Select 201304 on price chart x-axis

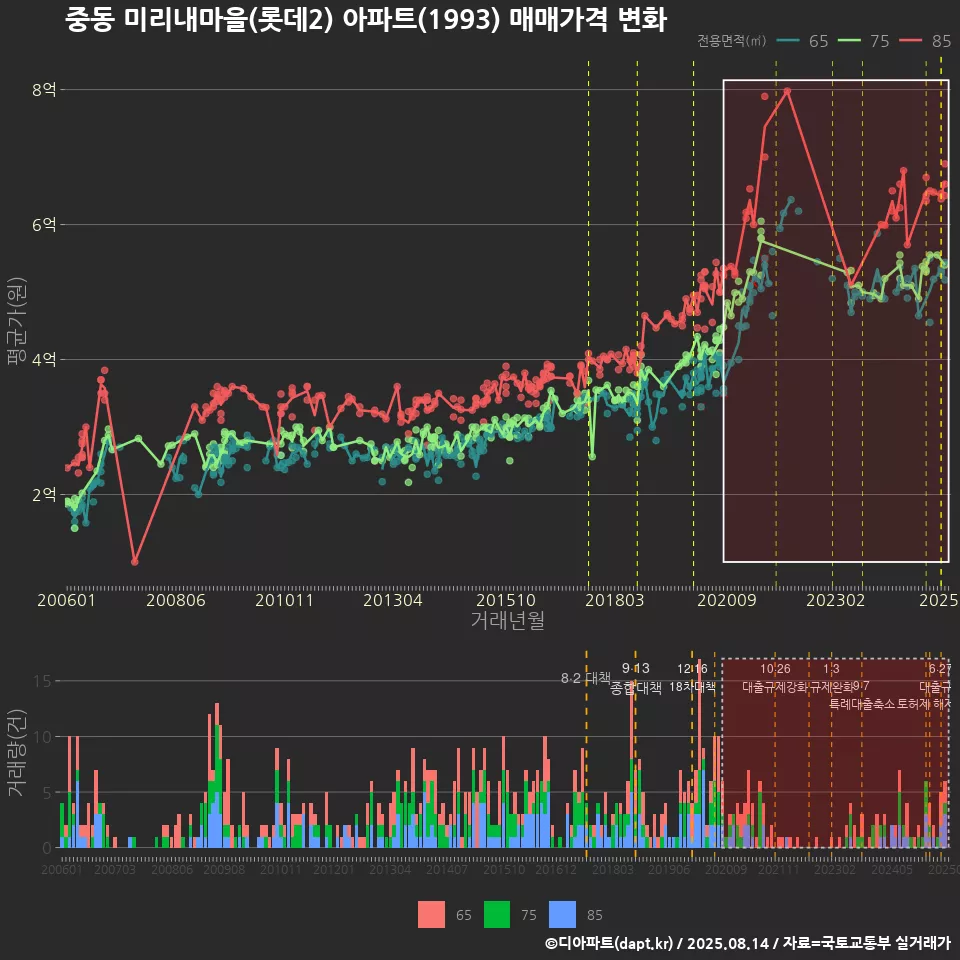click(x=392, y=600)
